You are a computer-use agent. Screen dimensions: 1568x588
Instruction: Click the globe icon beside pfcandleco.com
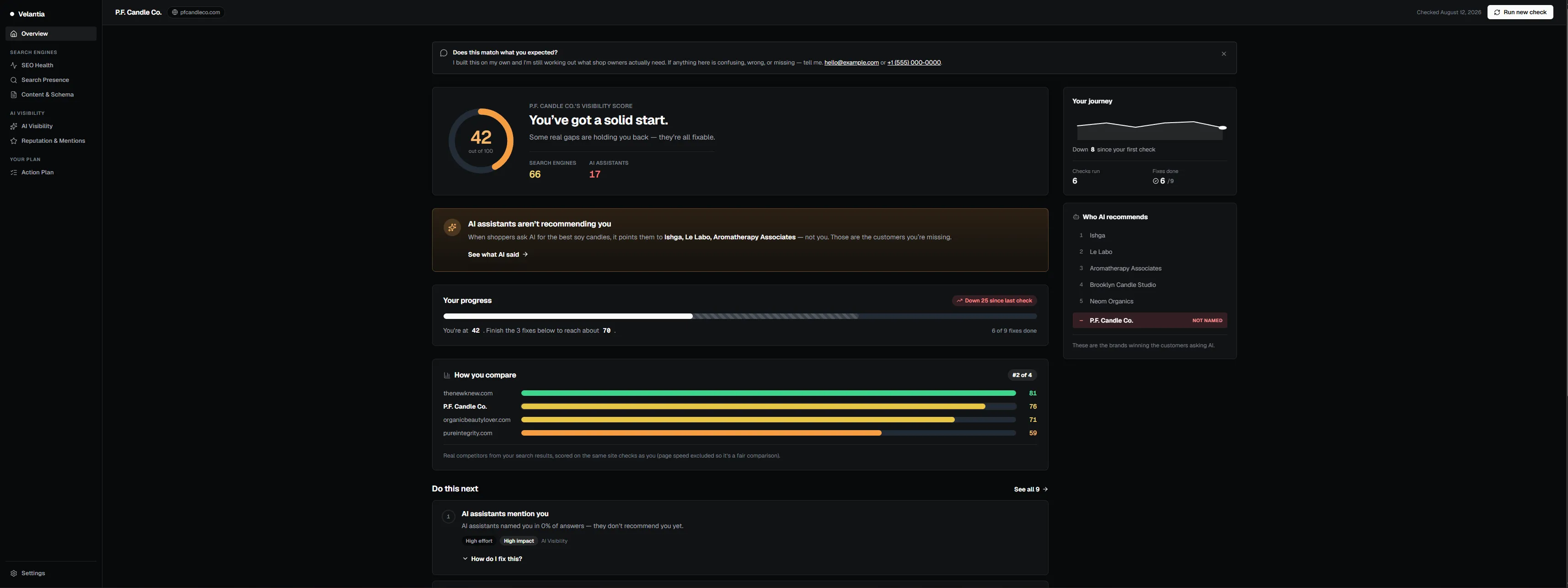pos(175,12)
